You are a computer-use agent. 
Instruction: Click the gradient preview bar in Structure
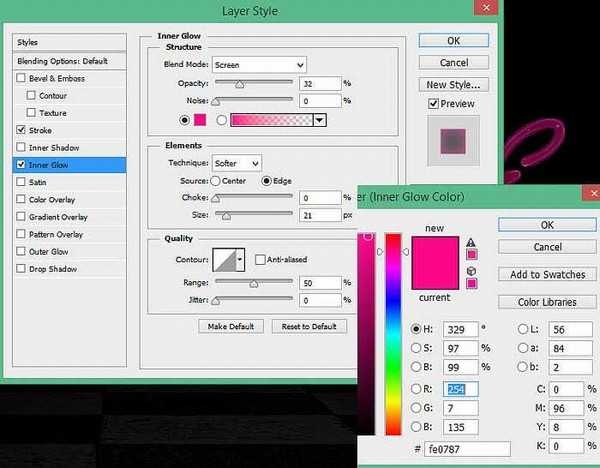click(x=272, y=120)
